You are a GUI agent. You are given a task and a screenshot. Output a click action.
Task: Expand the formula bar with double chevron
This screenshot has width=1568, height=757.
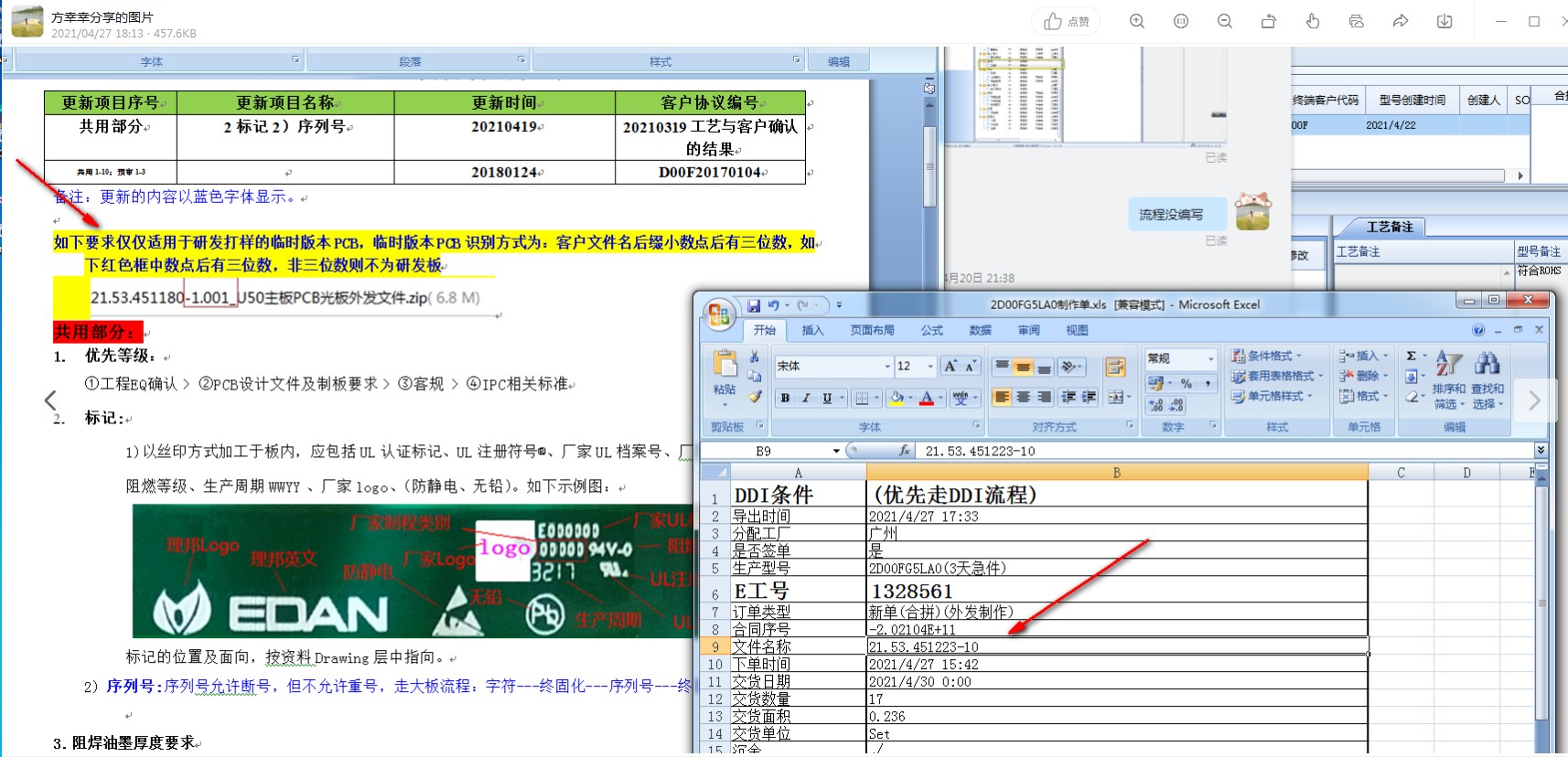[1541, 450]
